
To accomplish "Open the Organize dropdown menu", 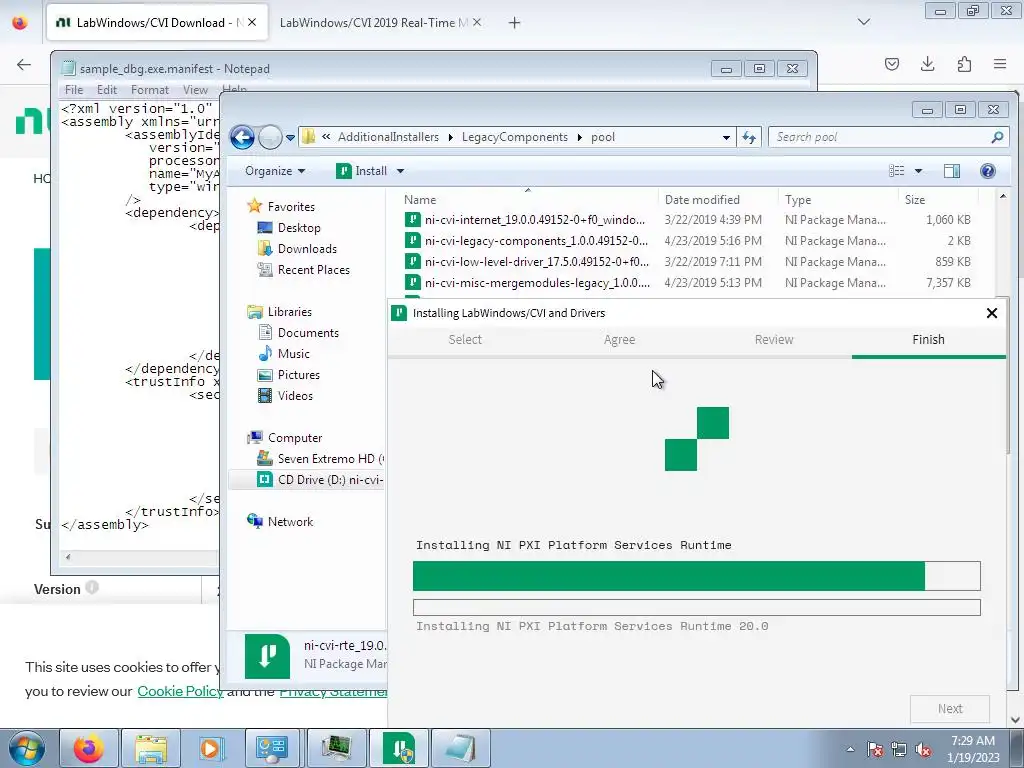I will click(275, 171).
